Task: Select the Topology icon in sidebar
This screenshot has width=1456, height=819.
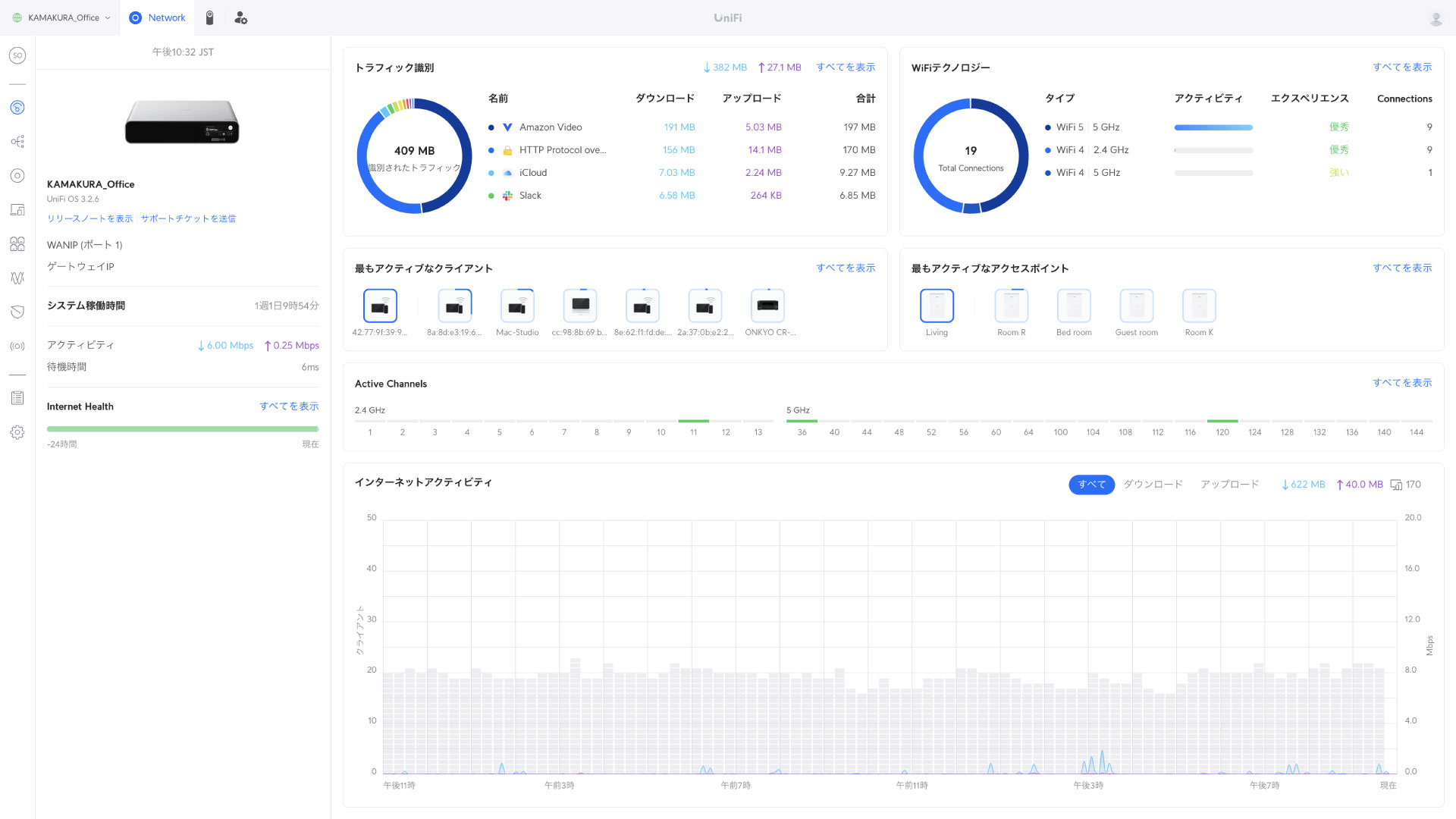Action: [x=17, y=141]
